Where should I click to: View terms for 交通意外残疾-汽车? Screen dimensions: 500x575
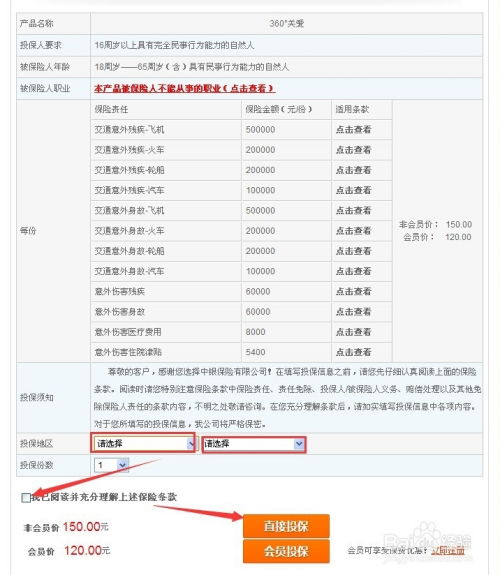coord(354,190)
